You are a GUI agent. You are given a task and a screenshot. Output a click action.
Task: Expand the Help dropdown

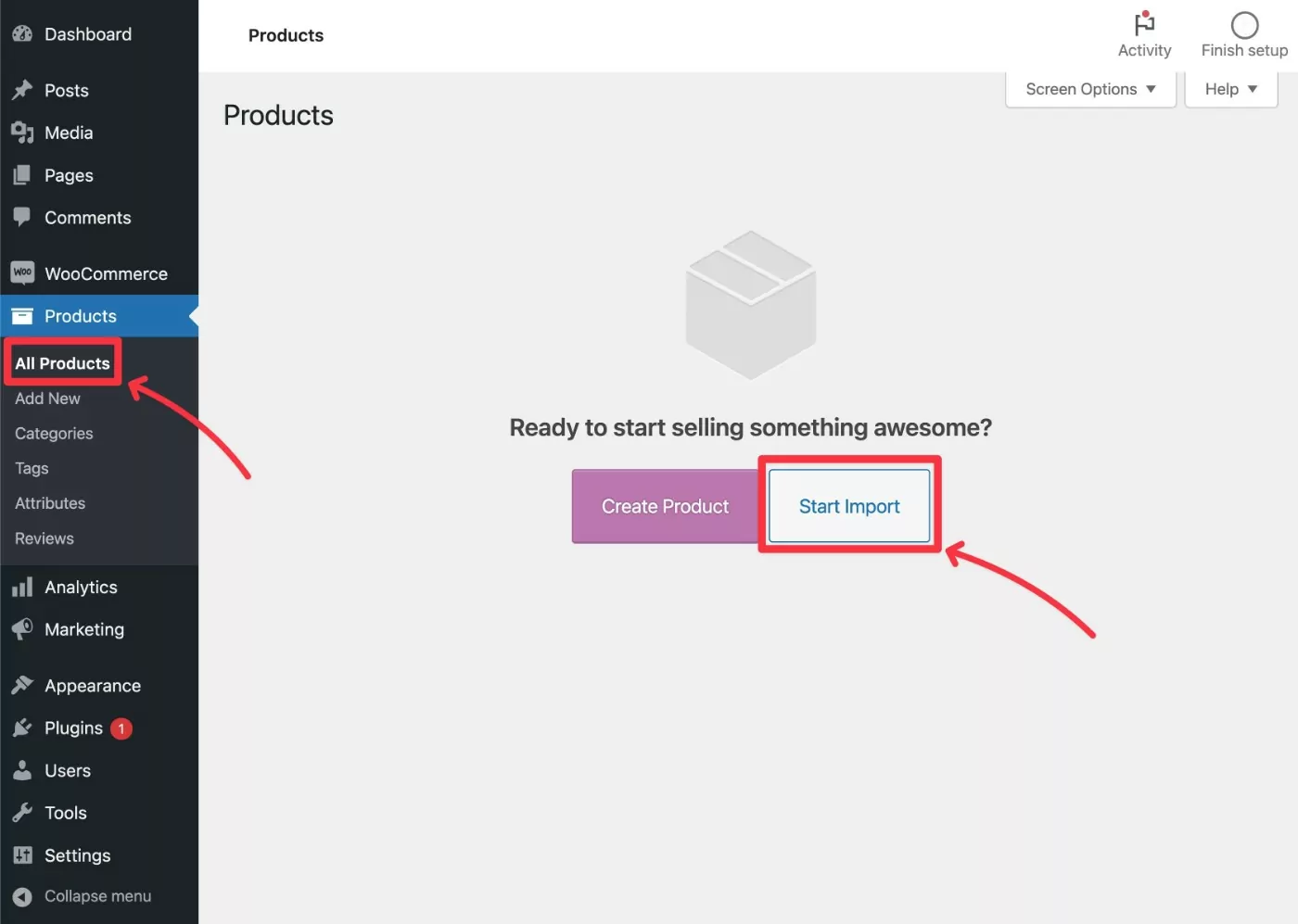point(1231,89)
